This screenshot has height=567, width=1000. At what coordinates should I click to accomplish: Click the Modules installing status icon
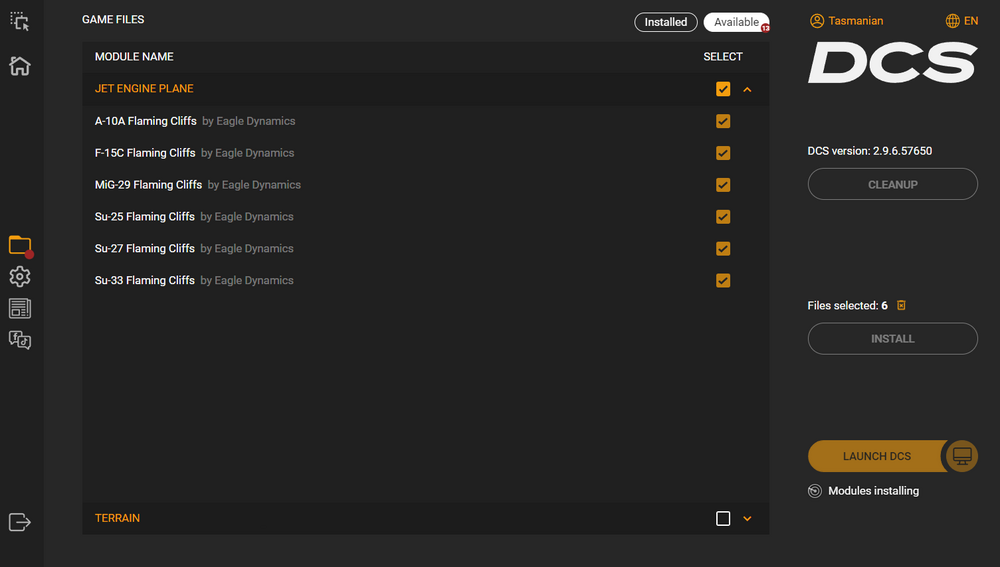point(815,491)
